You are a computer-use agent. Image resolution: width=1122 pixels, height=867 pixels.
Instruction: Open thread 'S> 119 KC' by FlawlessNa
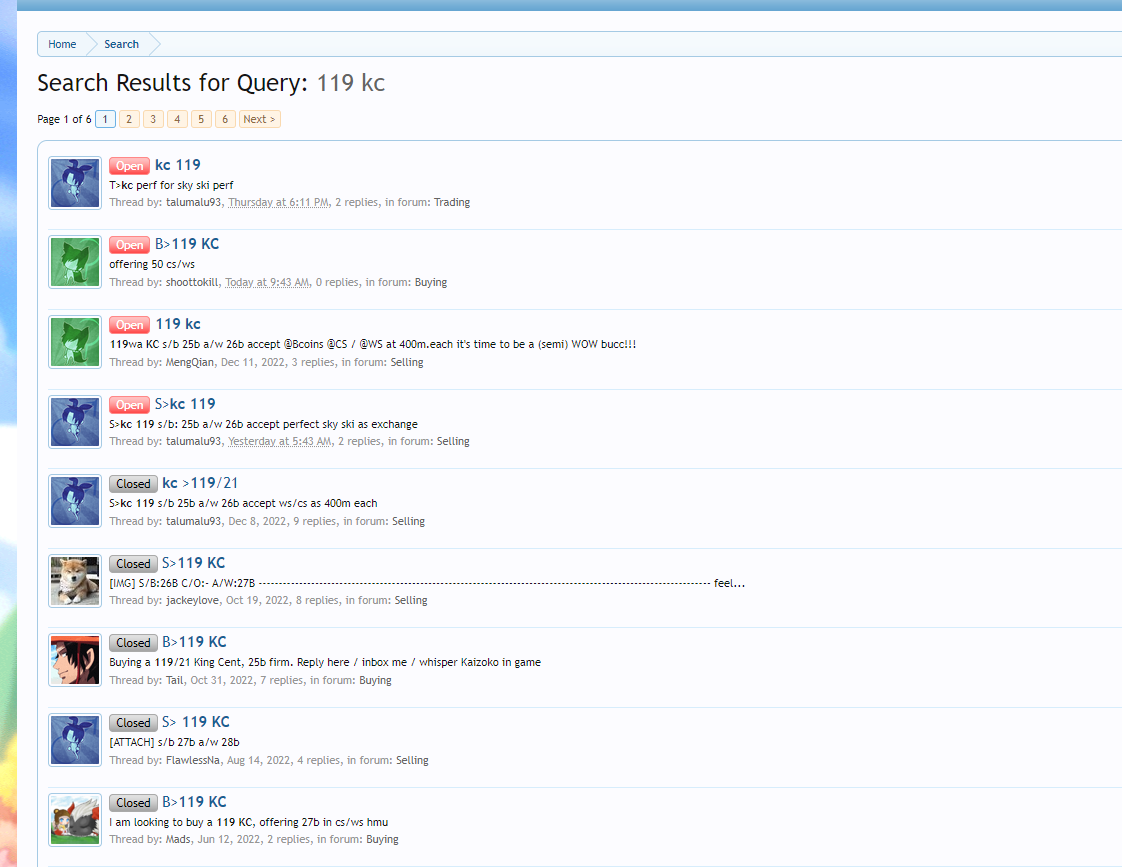196,722
